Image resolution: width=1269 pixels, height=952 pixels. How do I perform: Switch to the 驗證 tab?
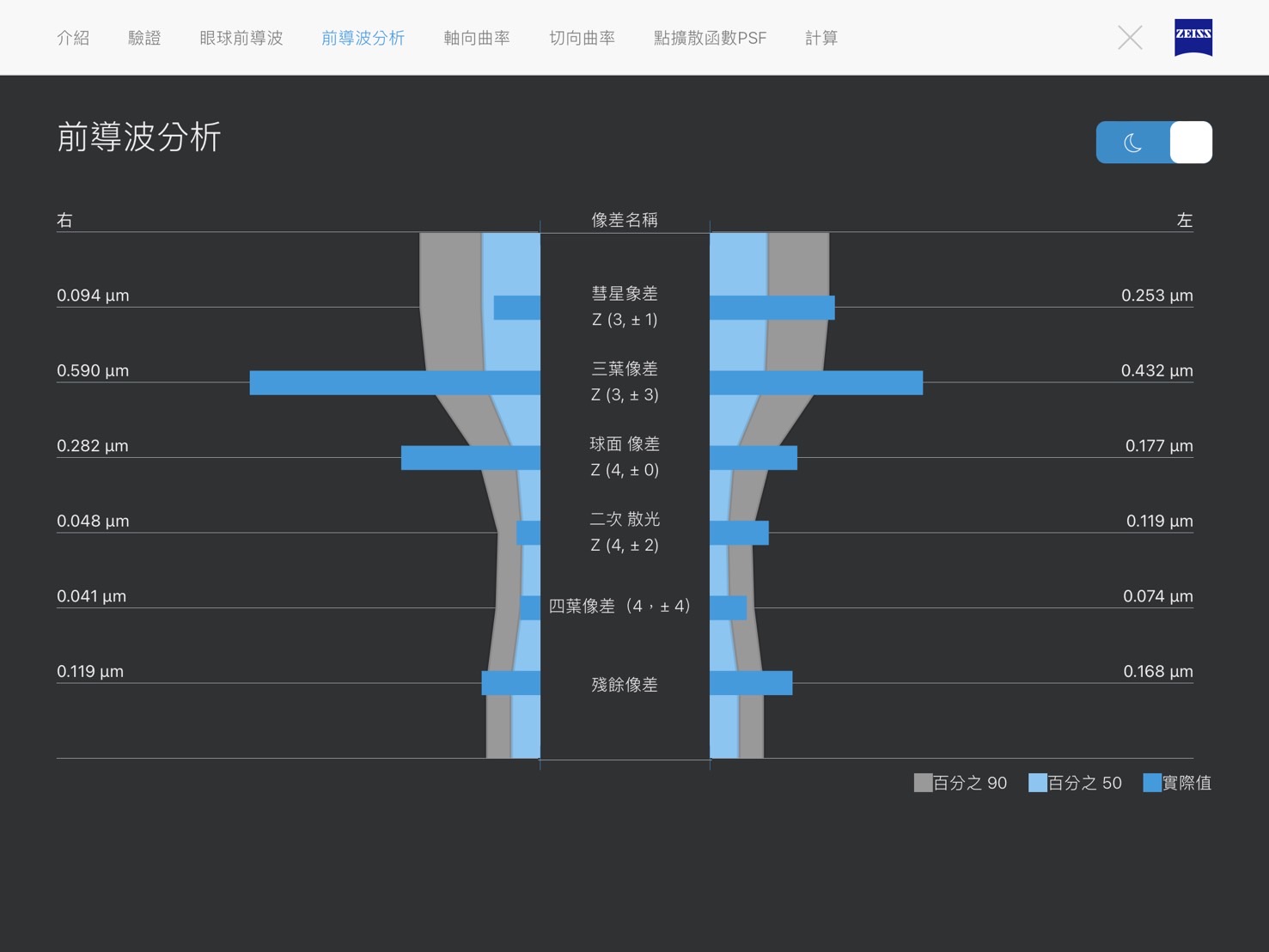144,38
